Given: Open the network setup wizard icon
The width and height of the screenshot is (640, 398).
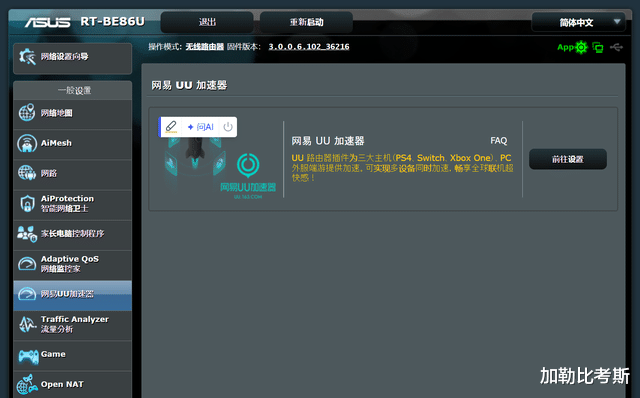Looking at the screenshot, I should (x=27, y=57).
